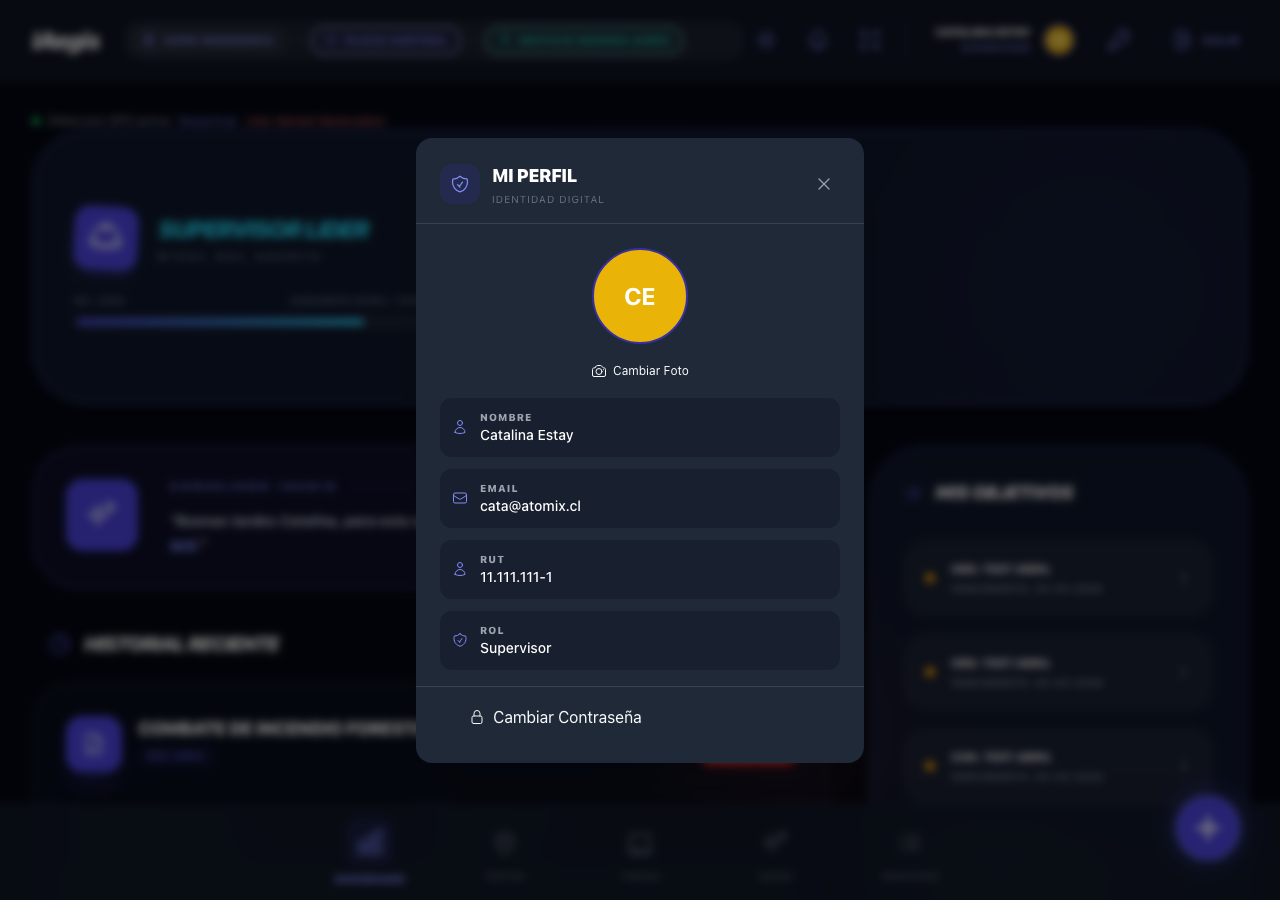
Task: Click the shield icon in the ROL field
Action: click(460, 640)
